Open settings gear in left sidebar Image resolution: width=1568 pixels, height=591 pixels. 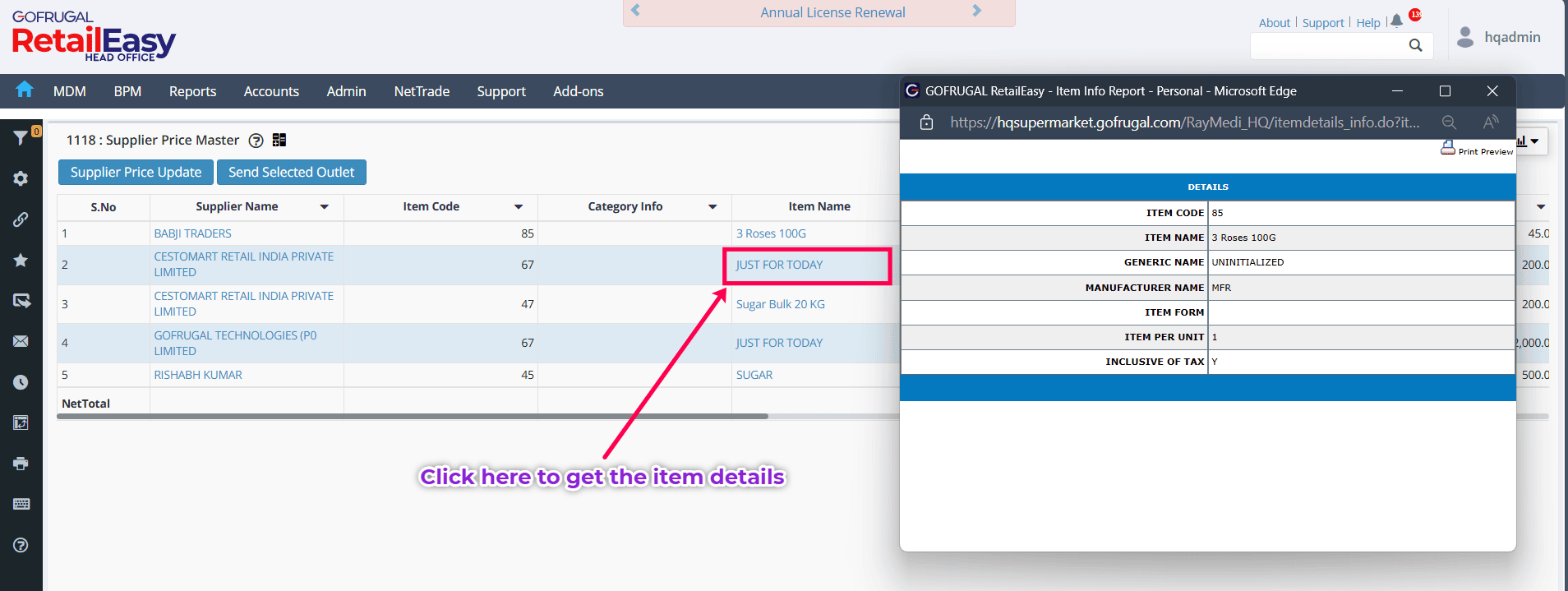click(21, 178)
